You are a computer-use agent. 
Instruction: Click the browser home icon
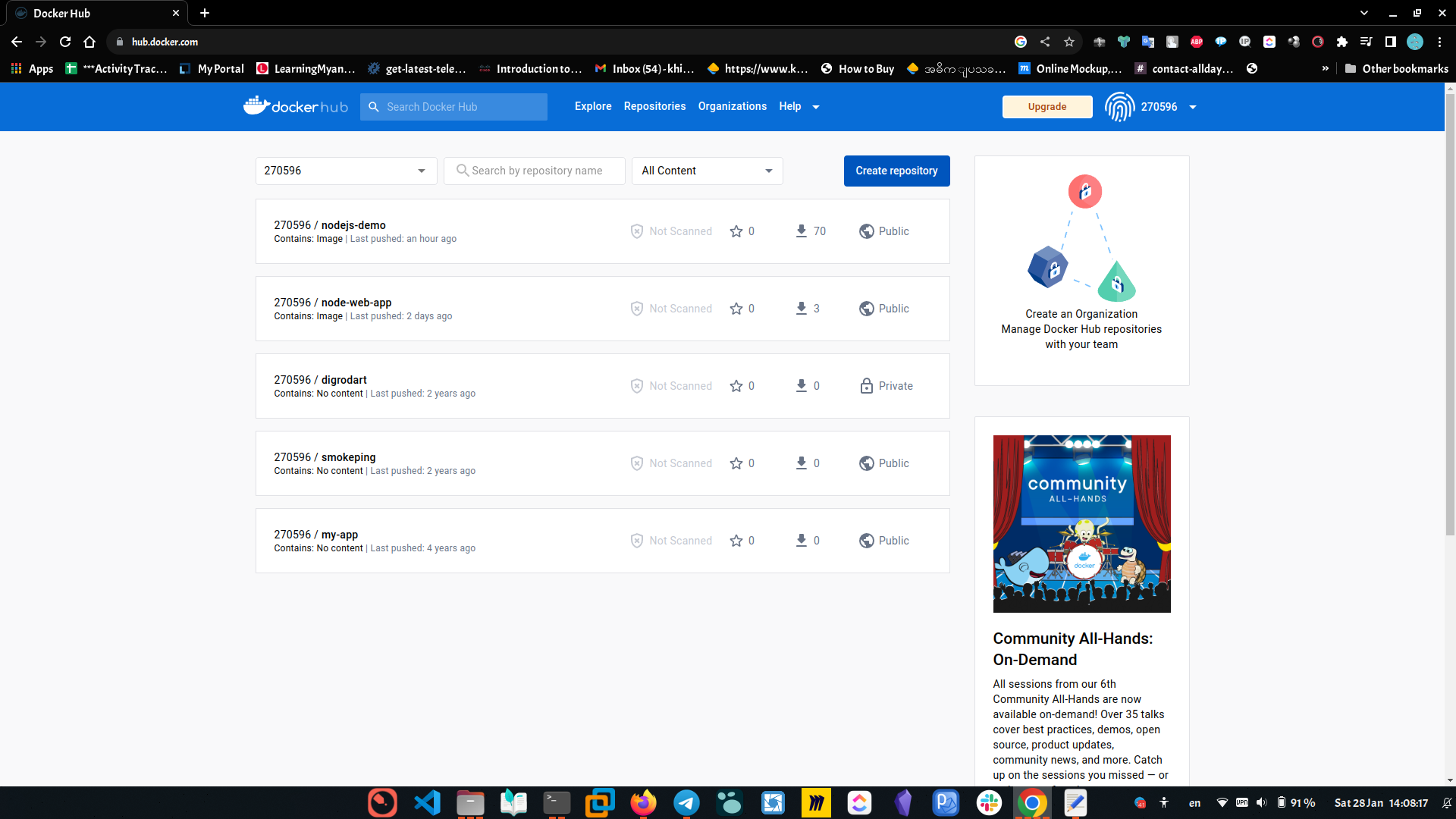(x=89, y=42)
